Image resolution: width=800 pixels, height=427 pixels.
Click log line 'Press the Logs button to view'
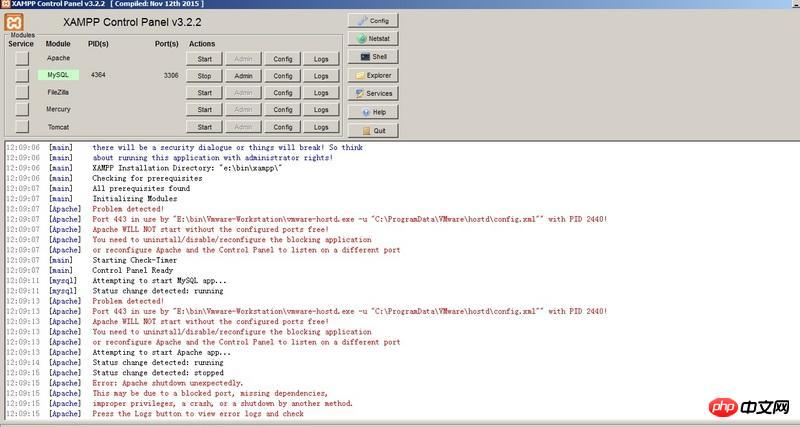click(198, 414)
